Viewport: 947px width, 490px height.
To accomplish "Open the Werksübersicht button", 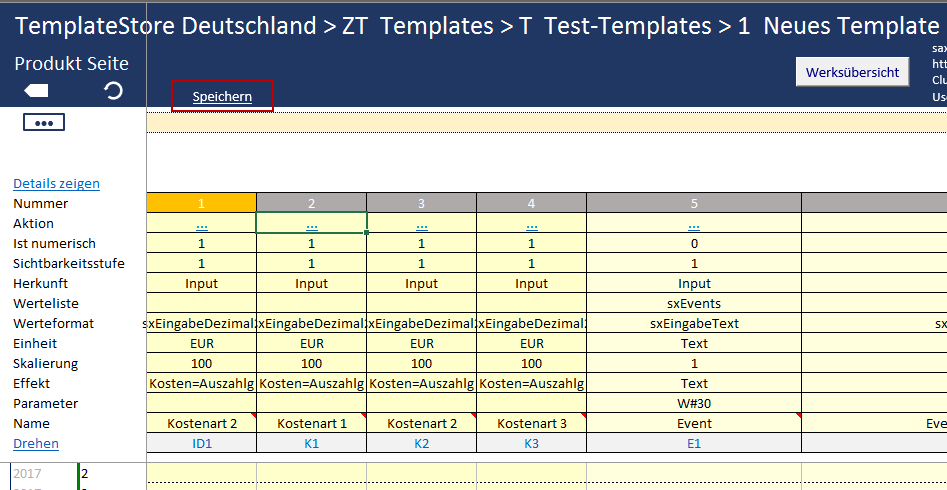I will [x=852, y=72].
